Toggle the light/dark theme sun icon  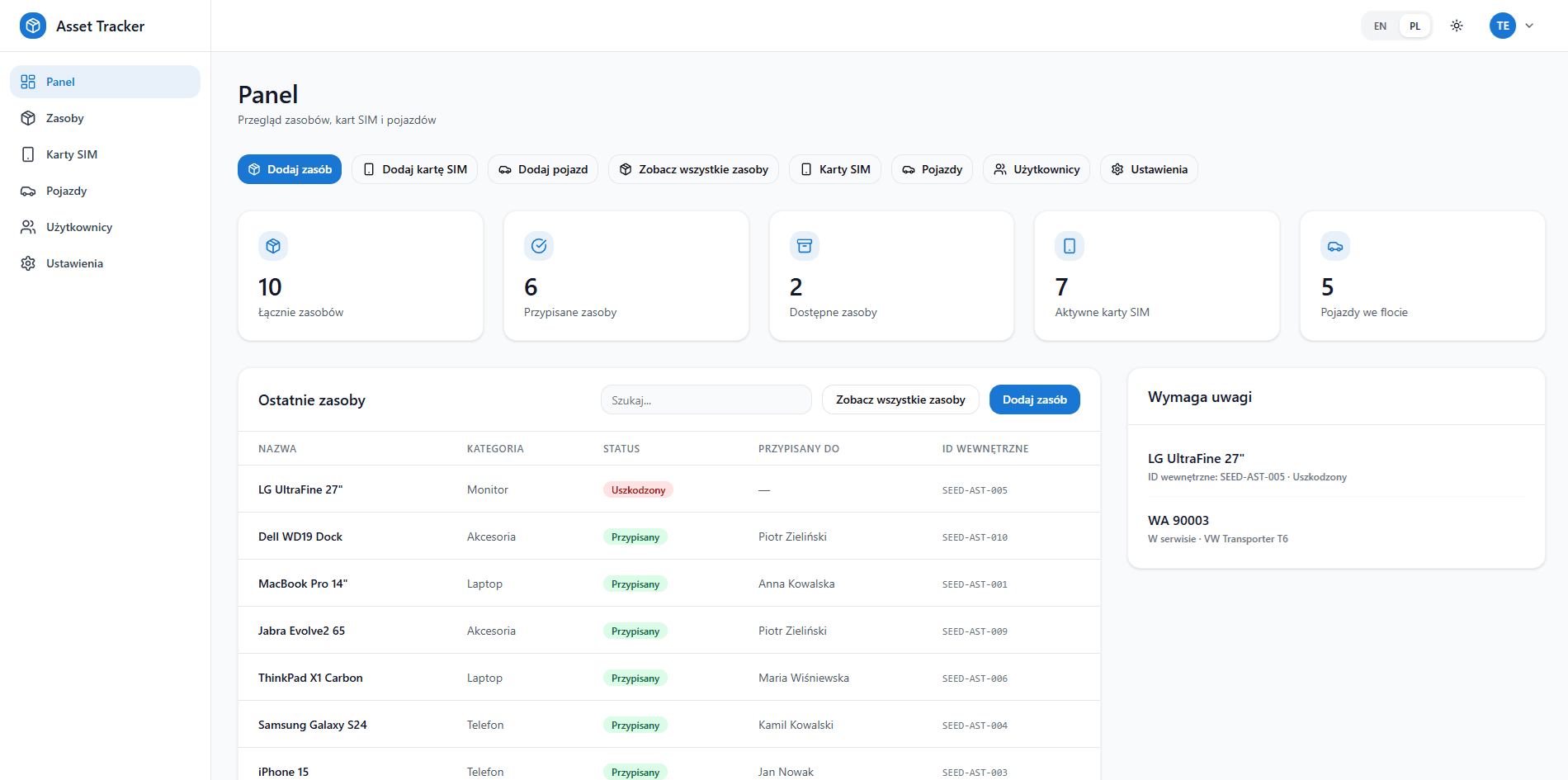pos(1457,26)
